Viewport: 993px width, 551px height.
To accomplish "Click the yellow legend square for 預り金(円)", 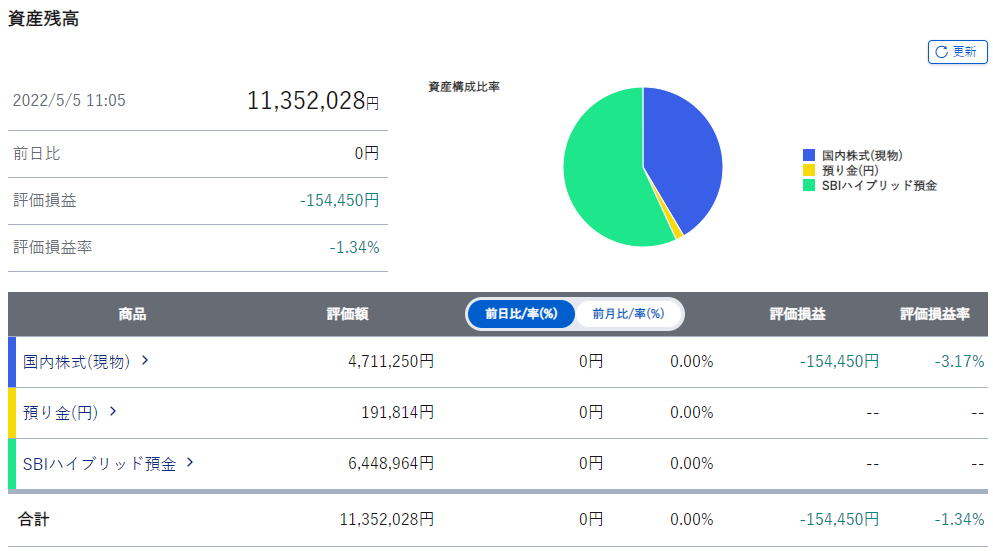I will click(x=809, y=171).
